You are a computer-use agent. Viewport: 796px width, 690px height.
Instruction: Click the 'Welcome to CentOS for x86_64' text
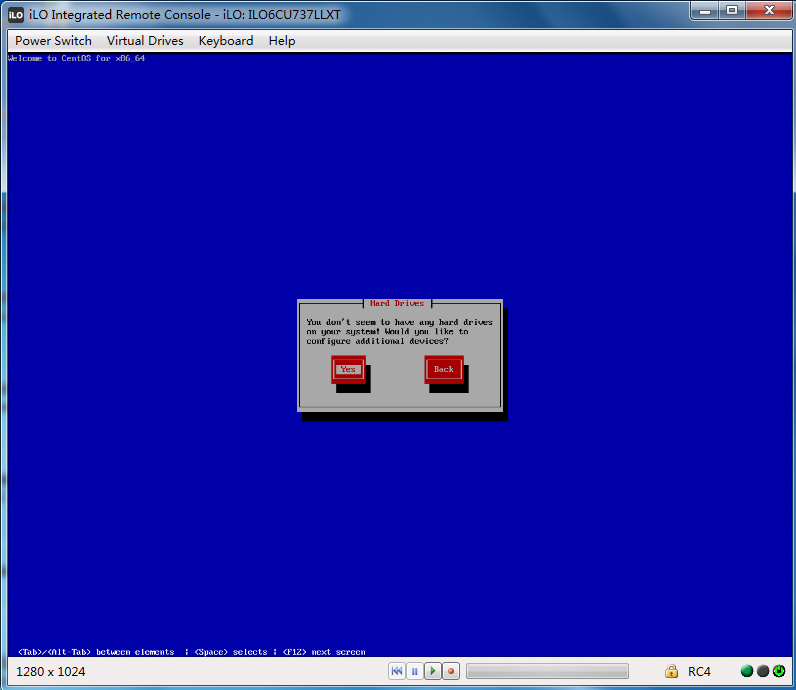[77, 58]
